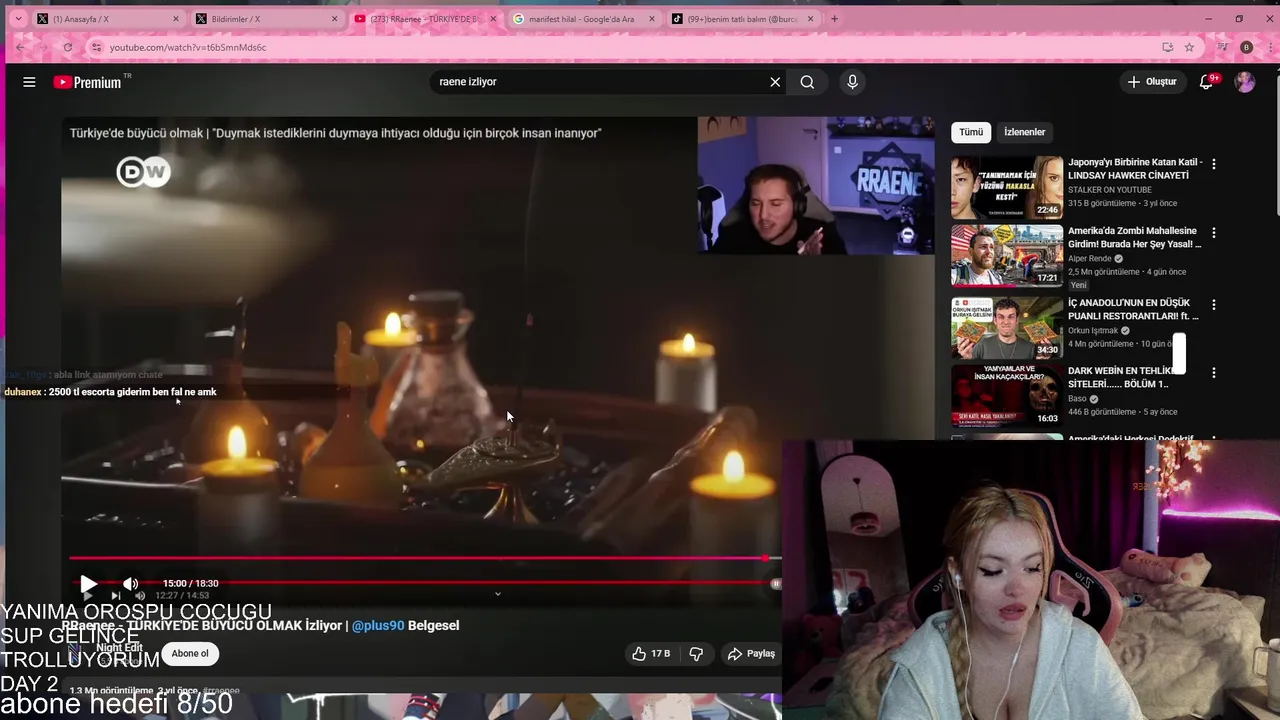Image resolution: width=1280 pixels, height=720 pixels.
Task: Select the Tümü filter chip
Action: [971, 132]
